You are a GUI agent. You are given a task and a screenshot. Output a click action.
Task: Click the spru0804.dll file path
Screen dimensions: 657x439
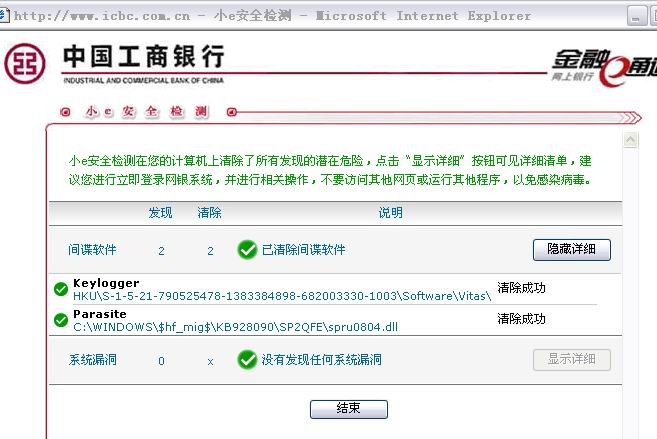point(235,327)
